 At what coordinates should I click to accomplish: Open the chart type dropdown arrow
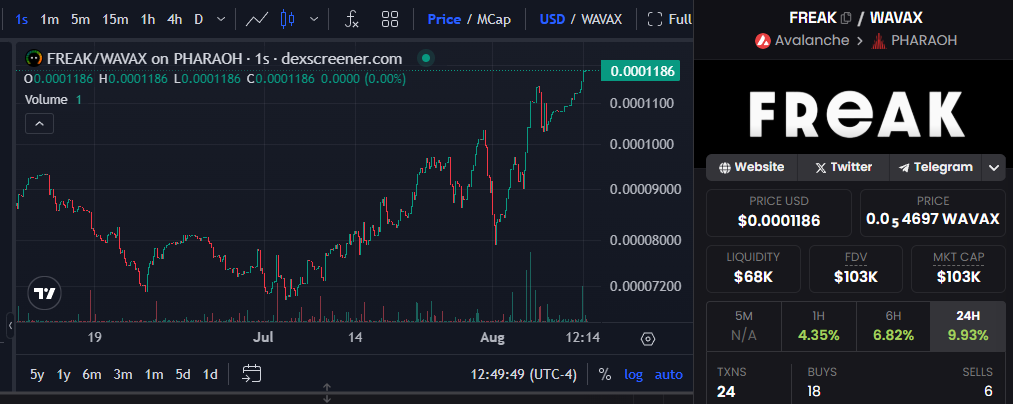316,19
